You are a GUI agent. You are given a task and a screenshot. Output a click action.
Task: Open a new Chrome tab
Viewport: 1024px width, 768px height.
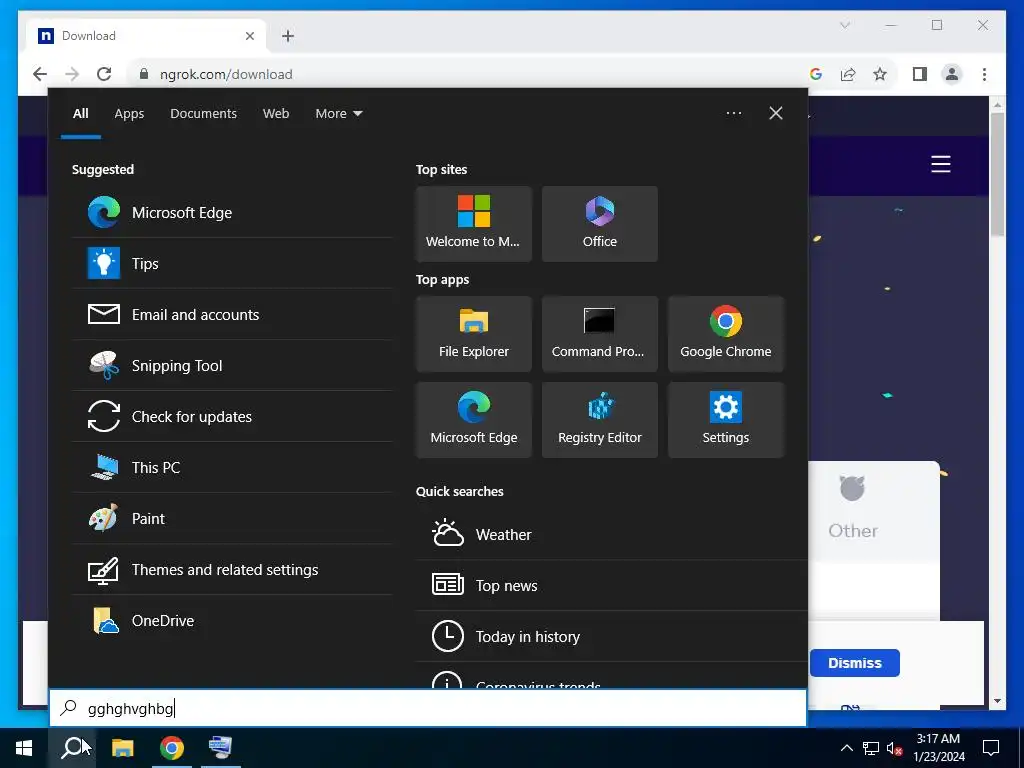click(288, 36)
